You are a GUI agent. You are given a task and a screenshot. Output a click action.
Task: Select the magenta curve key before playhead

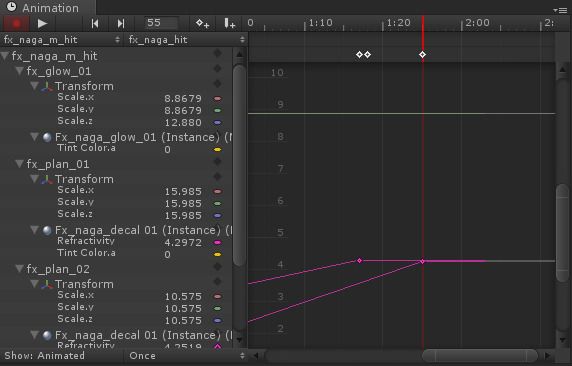(x=359, y=261)
